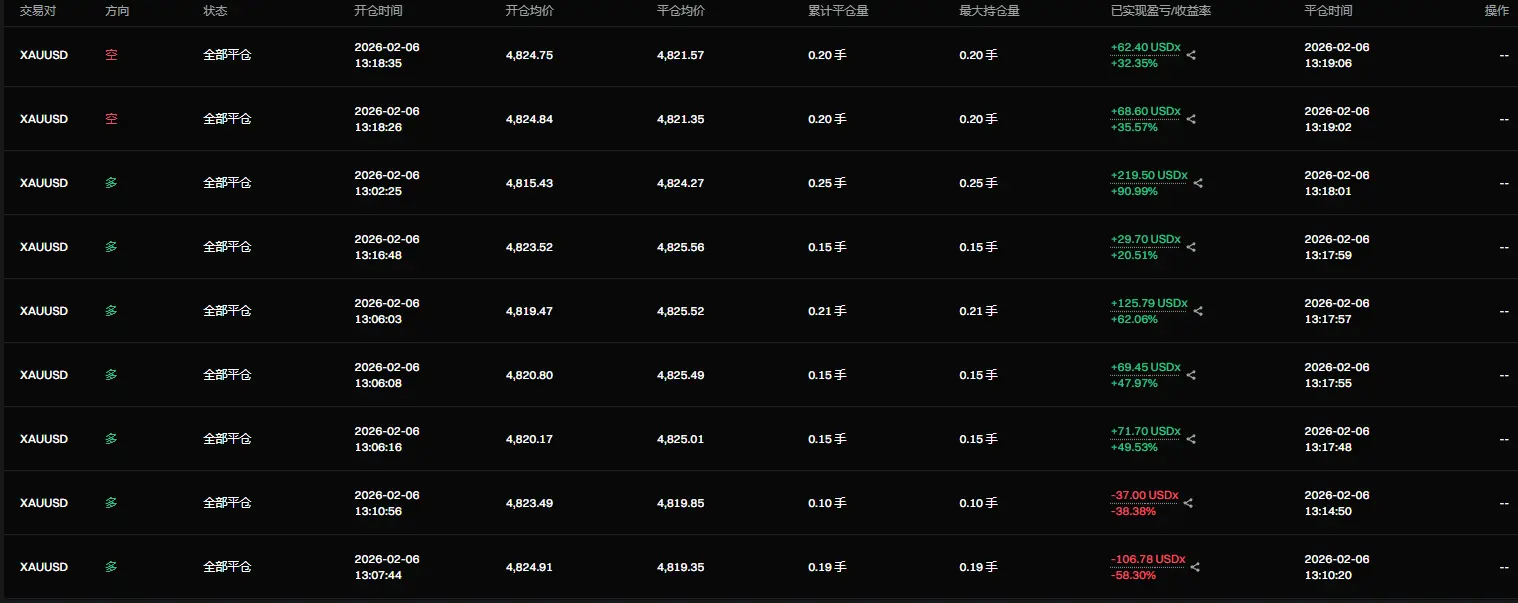Select XAUUSD row opened at 13:18:35
The width and height of the screenshot is (1518, 603).
point(759,55)
